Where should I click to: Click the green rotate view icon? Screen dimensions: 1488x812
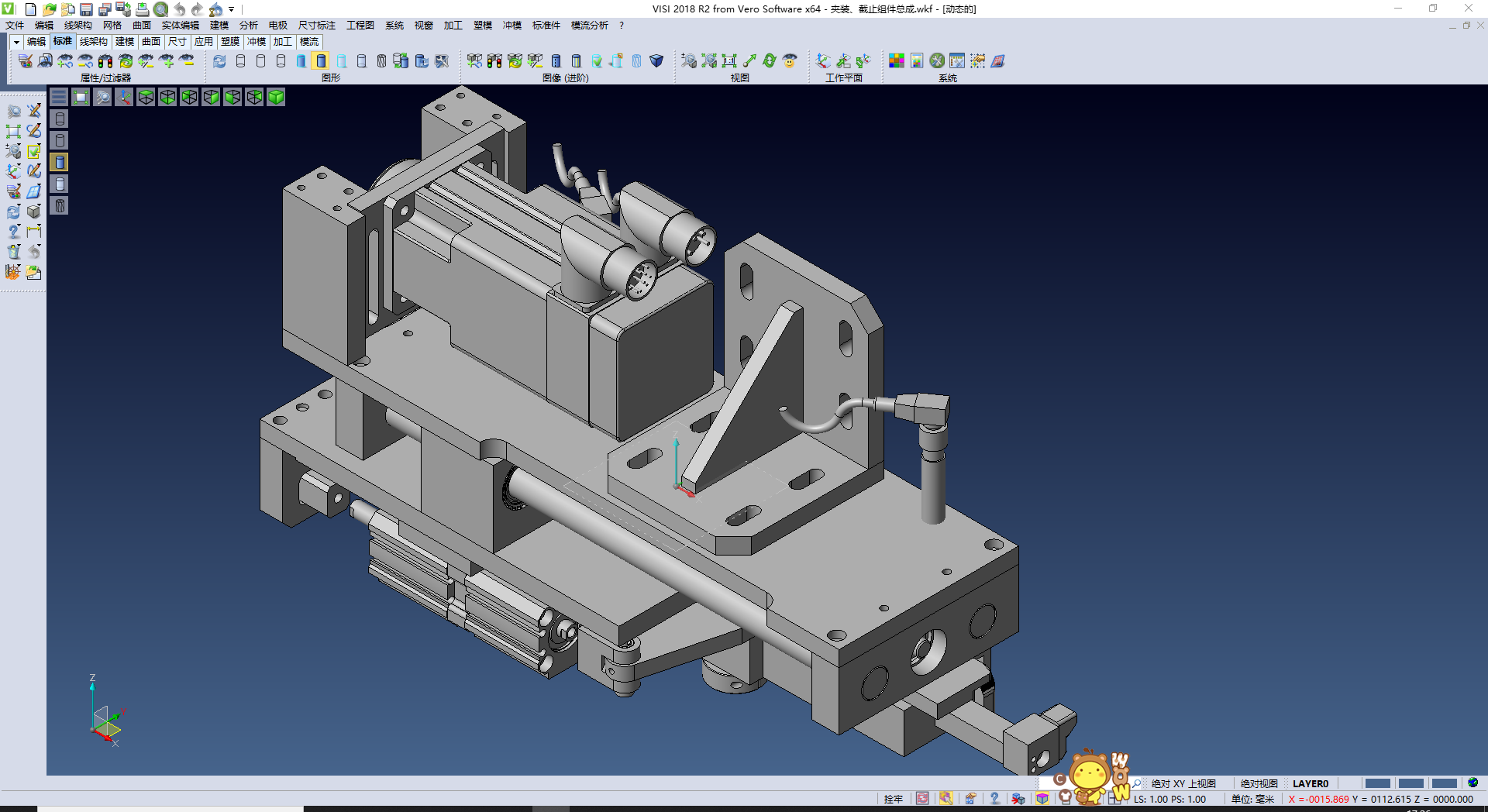pos(770,60)
